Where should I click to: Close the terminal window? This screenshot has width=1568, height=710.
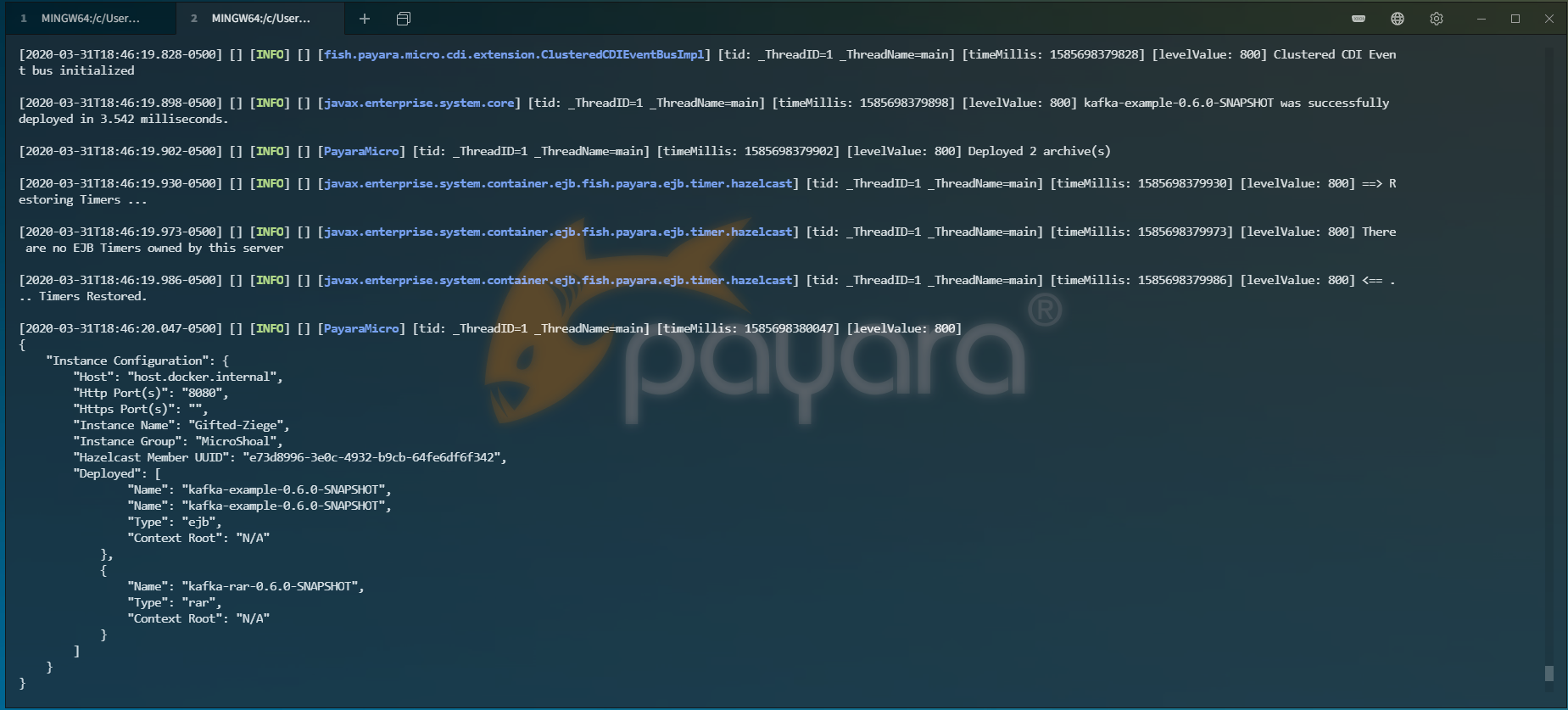(1549, 19)
